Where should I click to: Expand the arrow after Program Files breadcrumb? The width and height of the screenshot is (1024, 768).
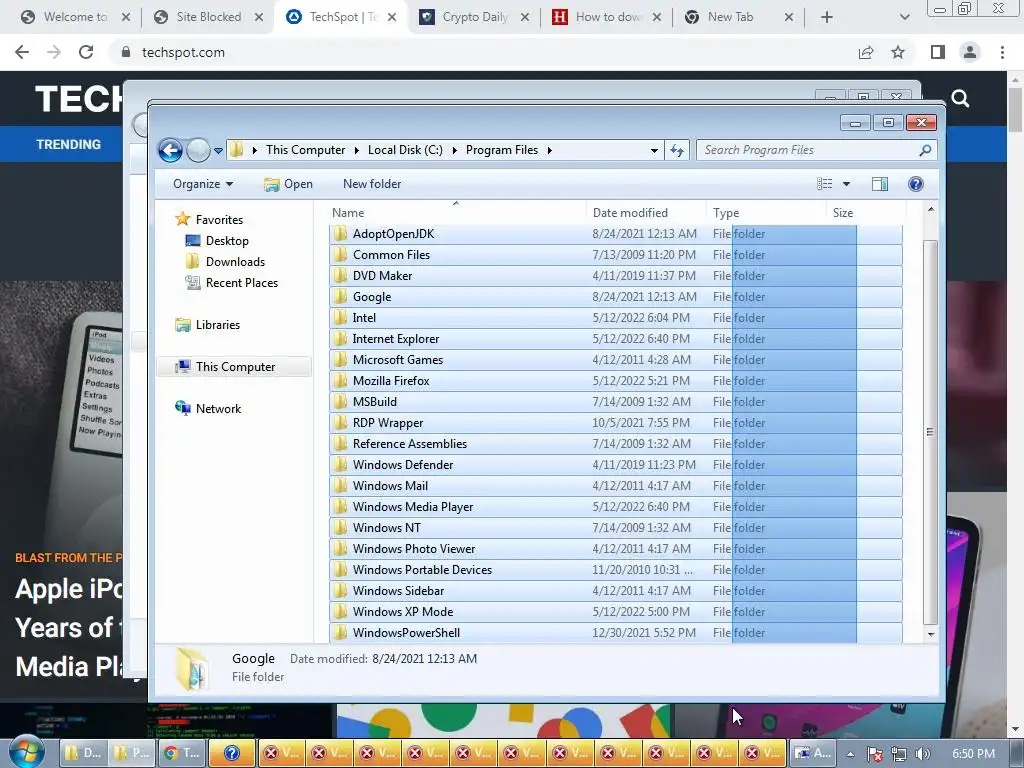pyautogui.click(x=550, y=150)
